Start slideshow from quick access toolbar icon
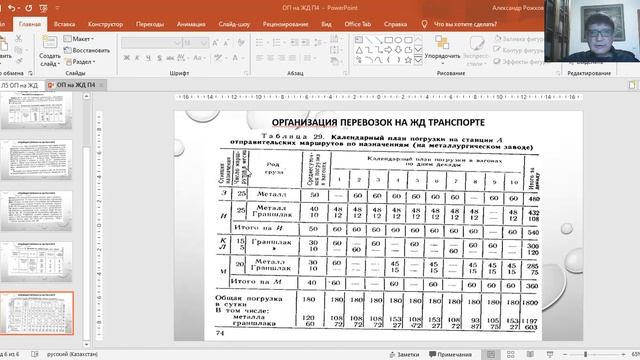 (43, 8)
